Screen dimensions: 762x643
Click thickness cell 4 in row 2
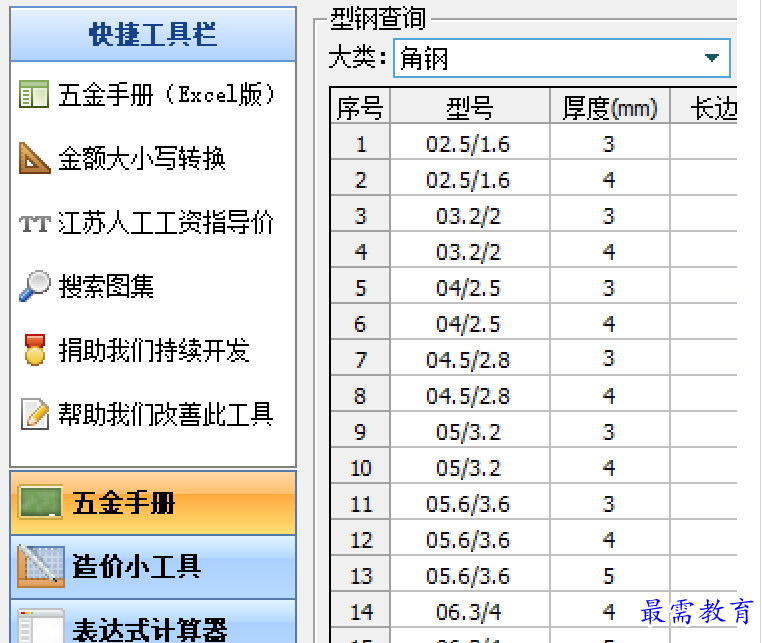coord(610,177)
